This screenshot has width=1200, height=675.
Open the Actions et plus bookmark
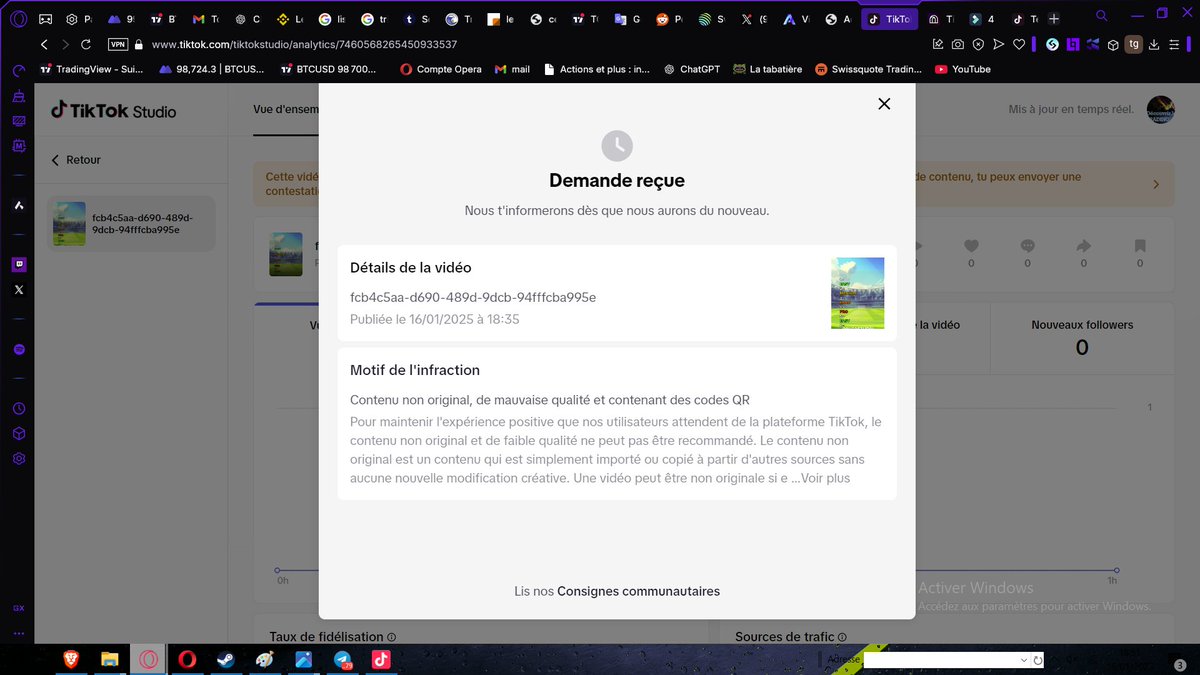click(x=596, y=69)
